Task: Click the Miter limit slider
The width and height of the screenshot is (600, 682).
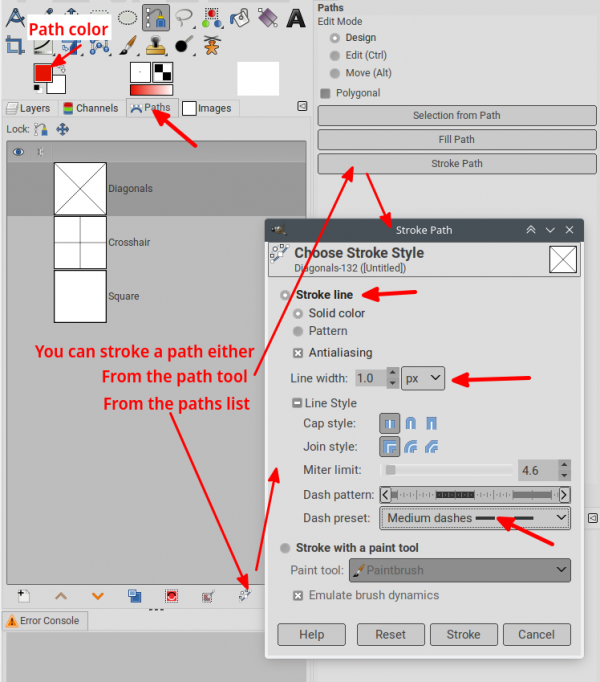Action: (446, 470)
